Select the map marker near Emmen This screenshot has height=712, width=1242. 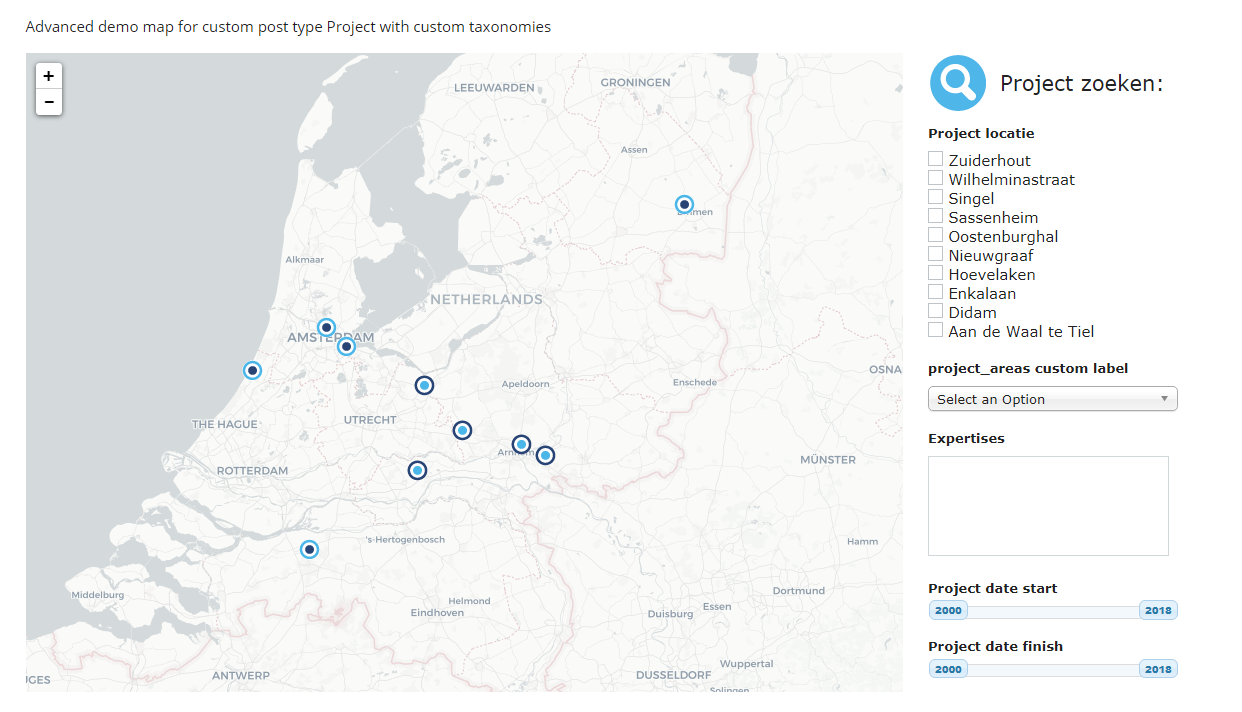684,205
